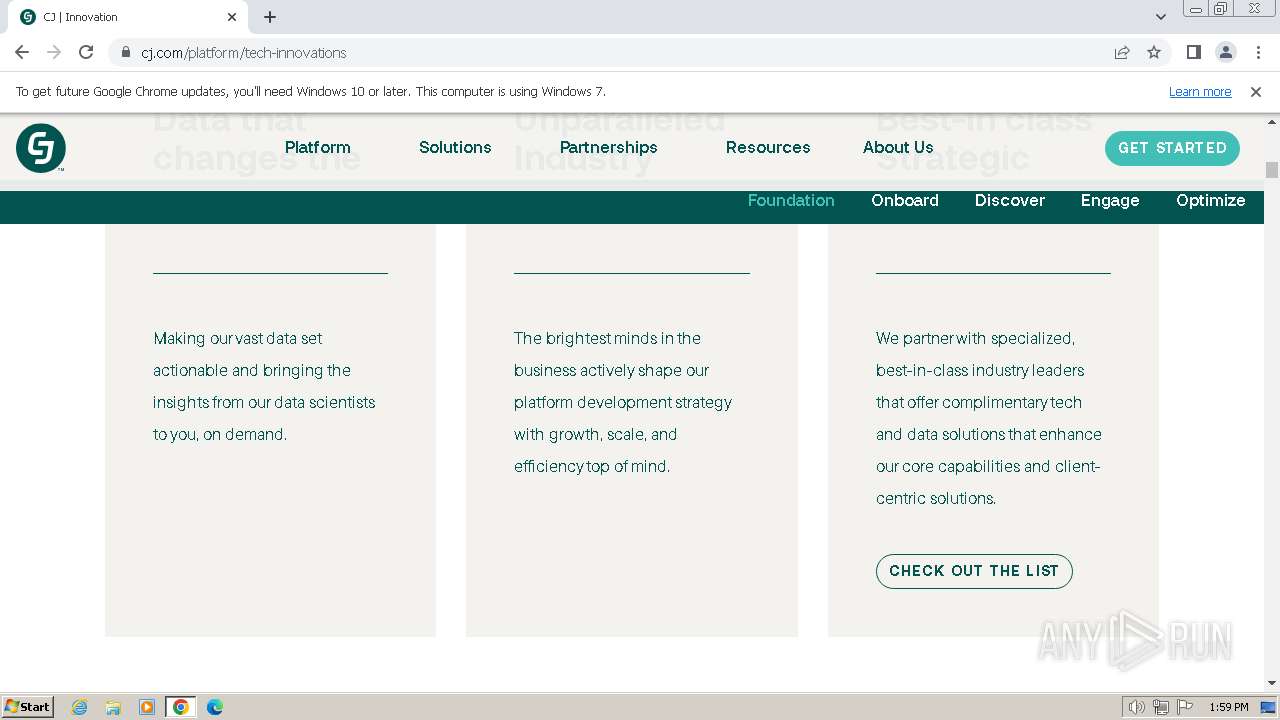This screenshot has height=720, width=1280.
Task: Open the About Us menu
Action: (898, 147)
